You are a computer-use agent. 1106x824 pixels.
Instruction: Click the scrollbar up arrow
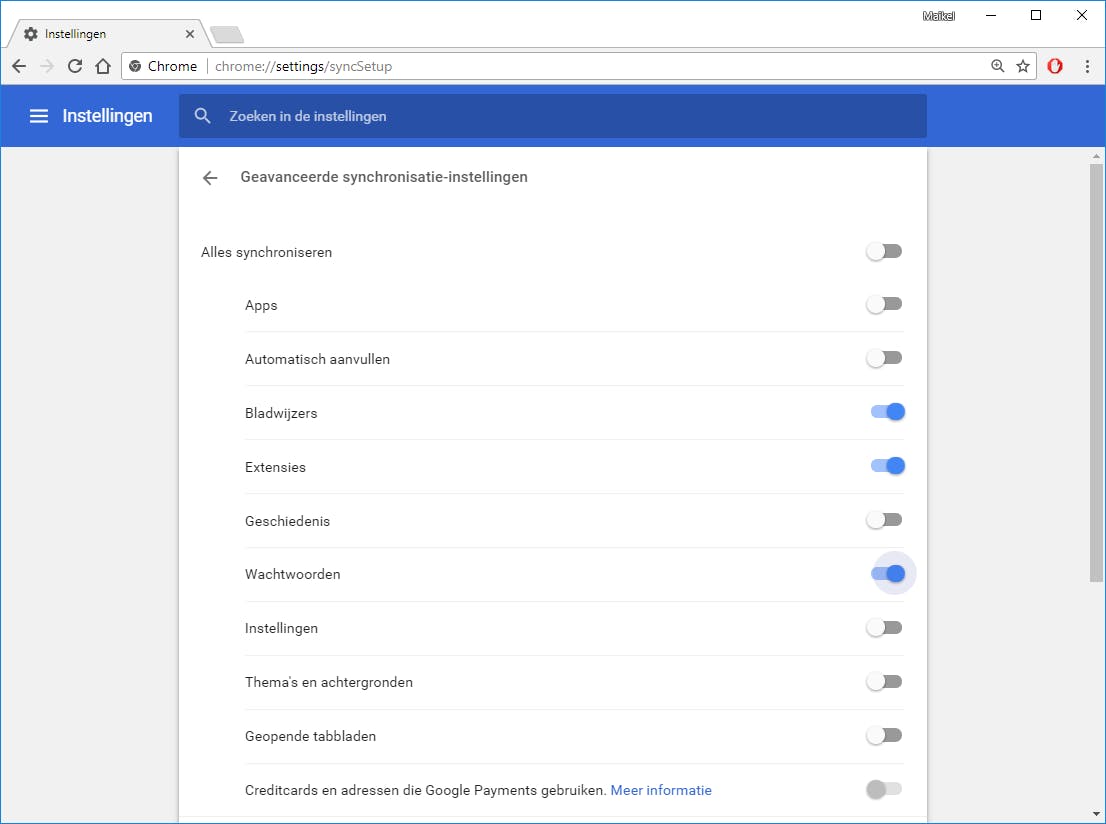click(x=1096, y=156)
